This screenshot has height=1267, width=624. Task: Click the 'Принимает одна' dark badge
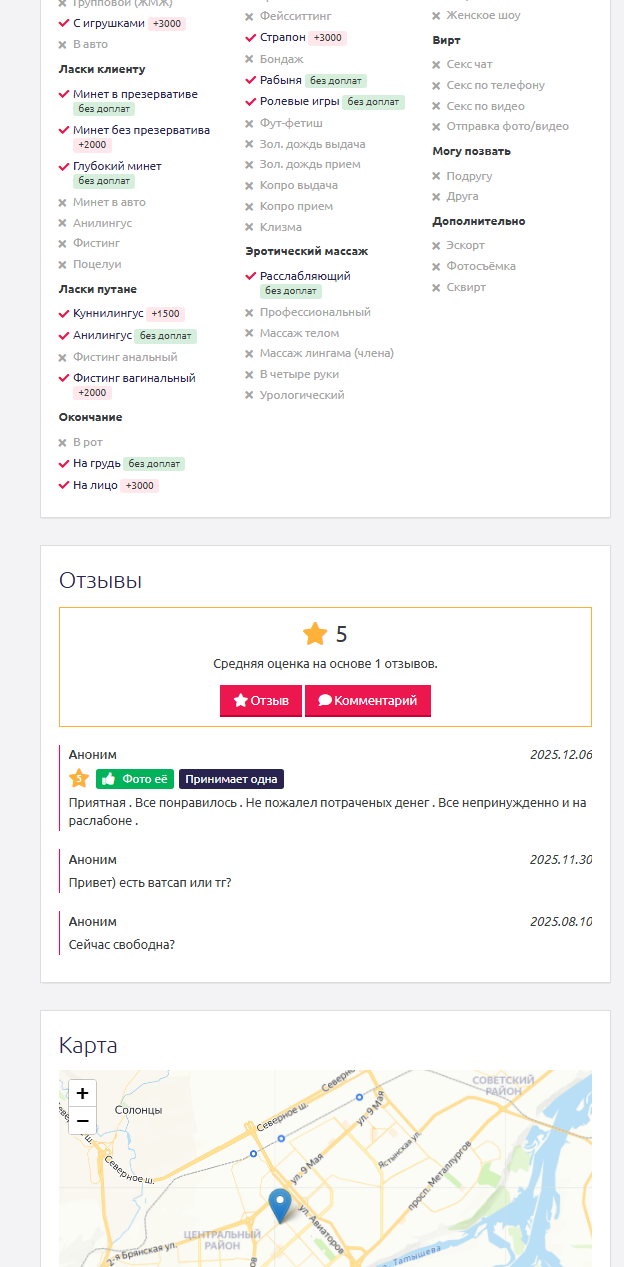(x=231, y=779)
